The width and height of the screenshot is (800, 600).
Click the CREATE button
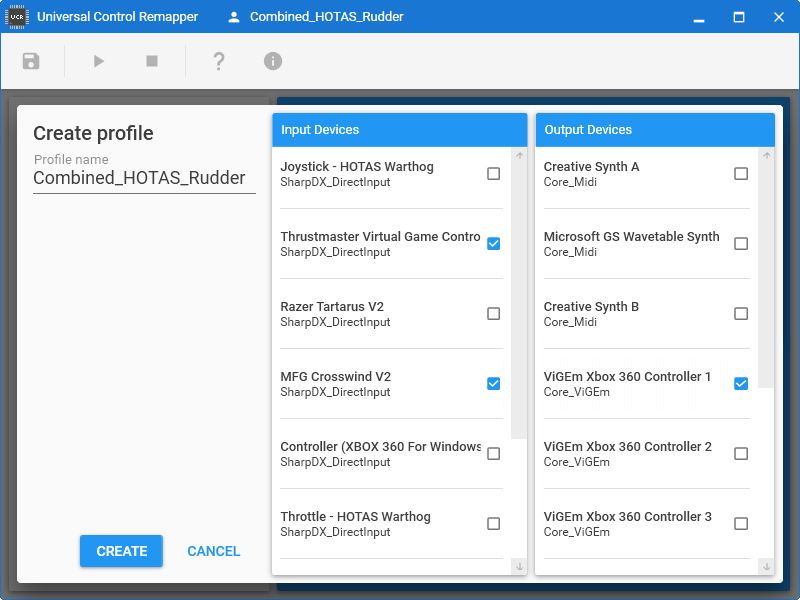click(121, 551)
